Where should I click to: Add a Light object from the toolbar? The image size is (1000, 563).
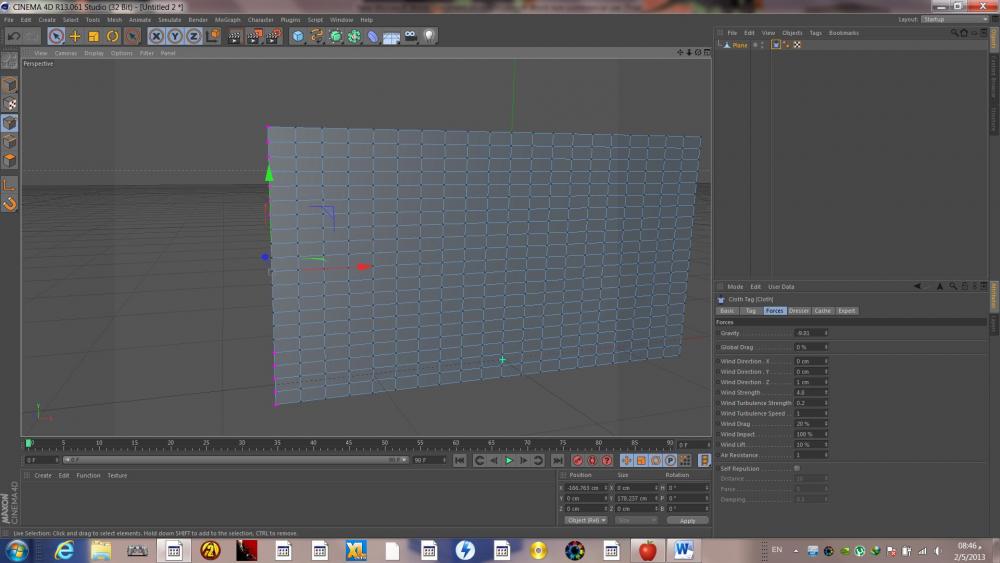coord(429,36)
